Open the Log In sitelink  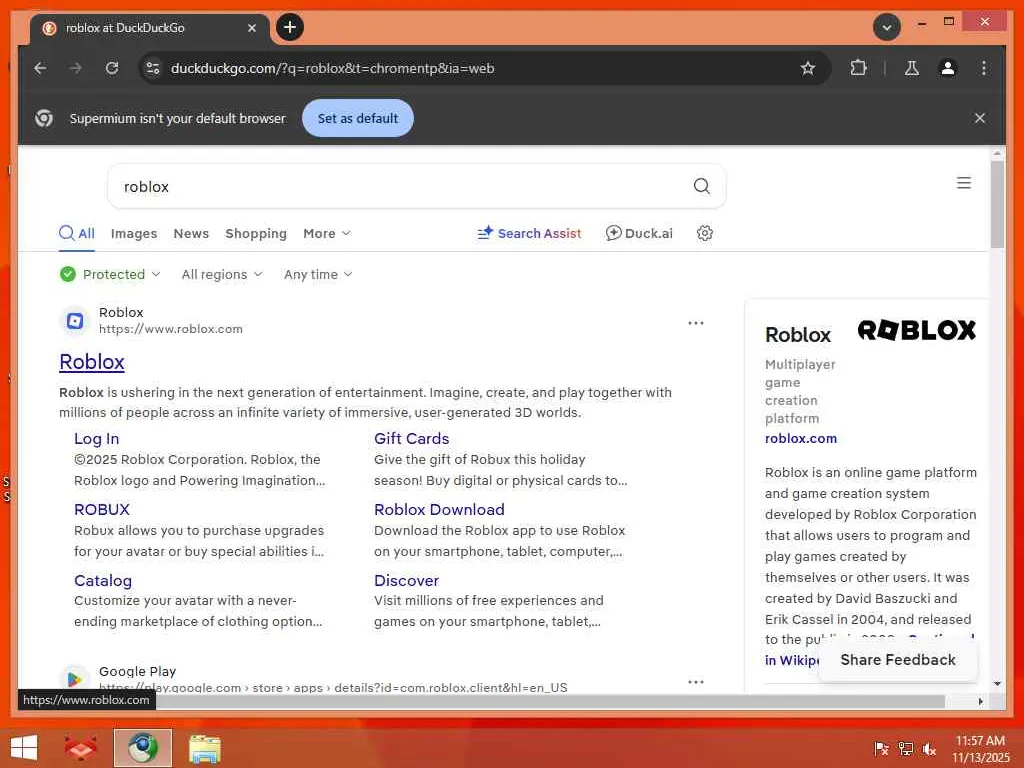(97, 438)
